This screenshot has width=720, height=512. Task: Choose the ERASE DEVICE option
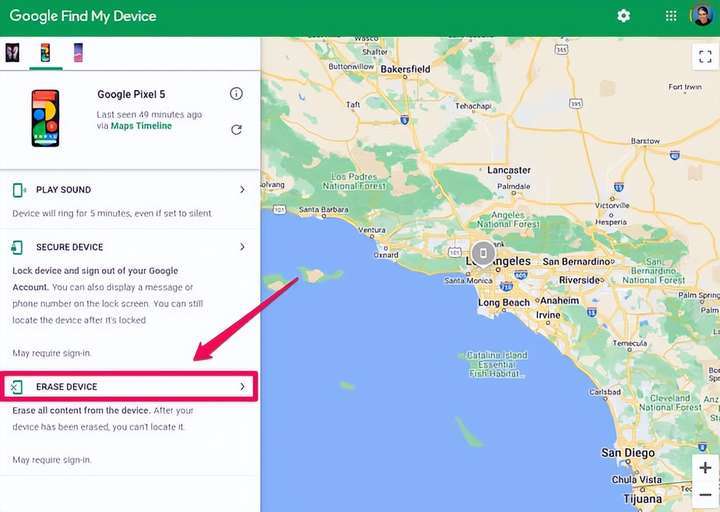pos(67,387)
